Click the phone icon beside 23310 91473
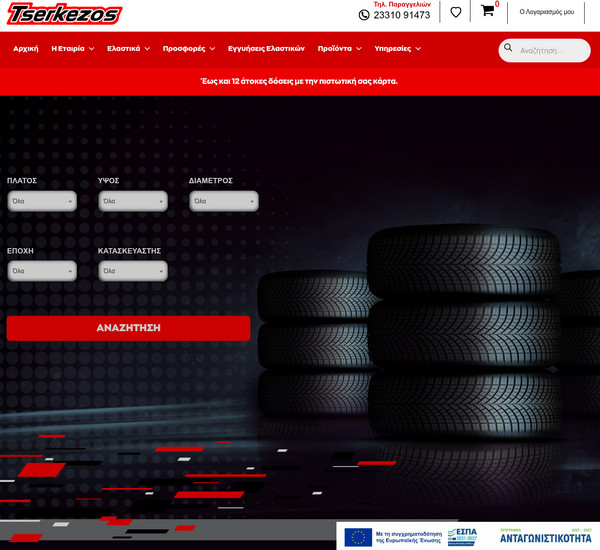Image resolution: width=600 pixels, height=550 pixels. coord(364,15)
